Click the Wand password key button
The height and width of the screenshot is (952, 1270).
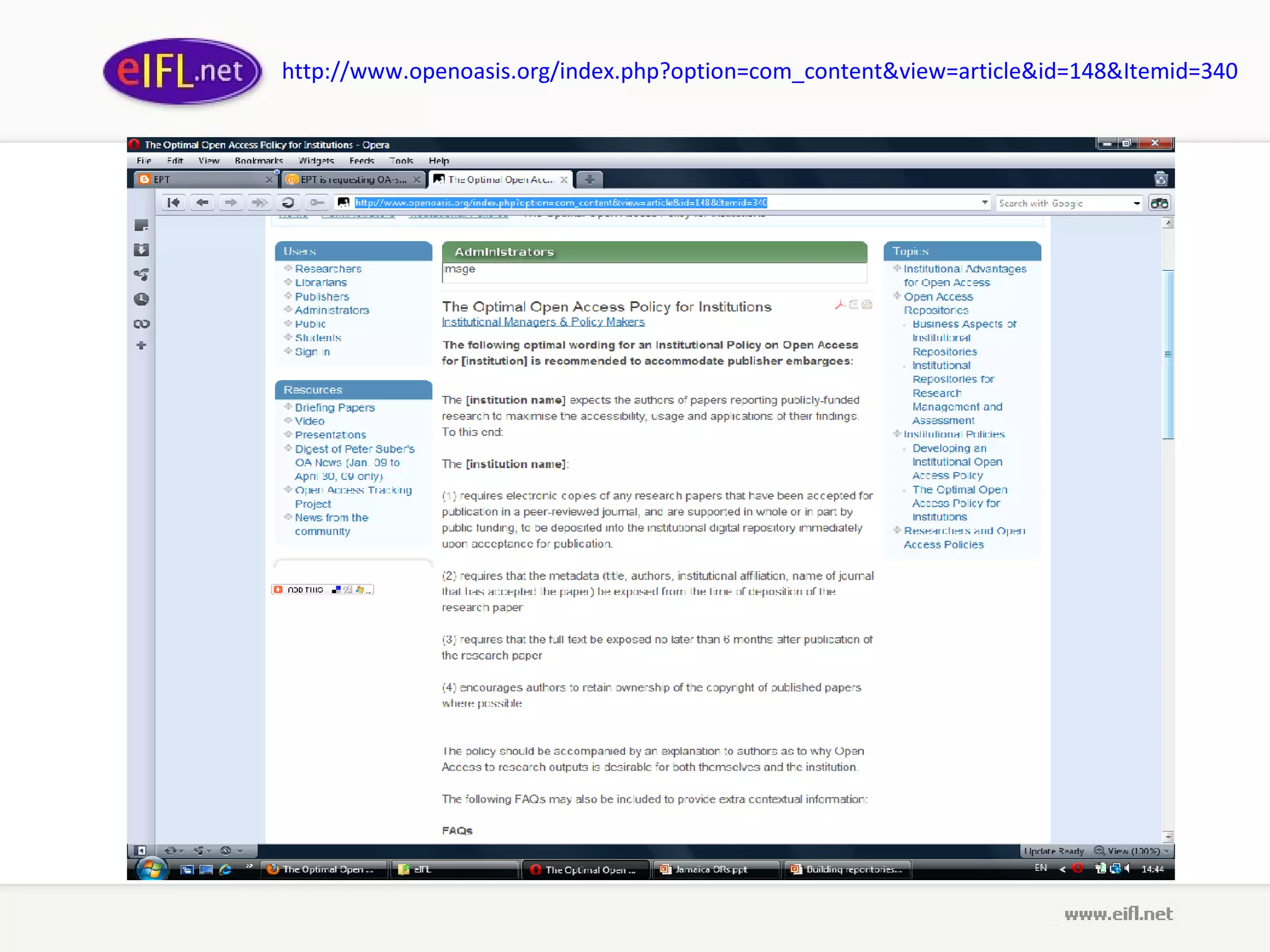click(316, 203)
